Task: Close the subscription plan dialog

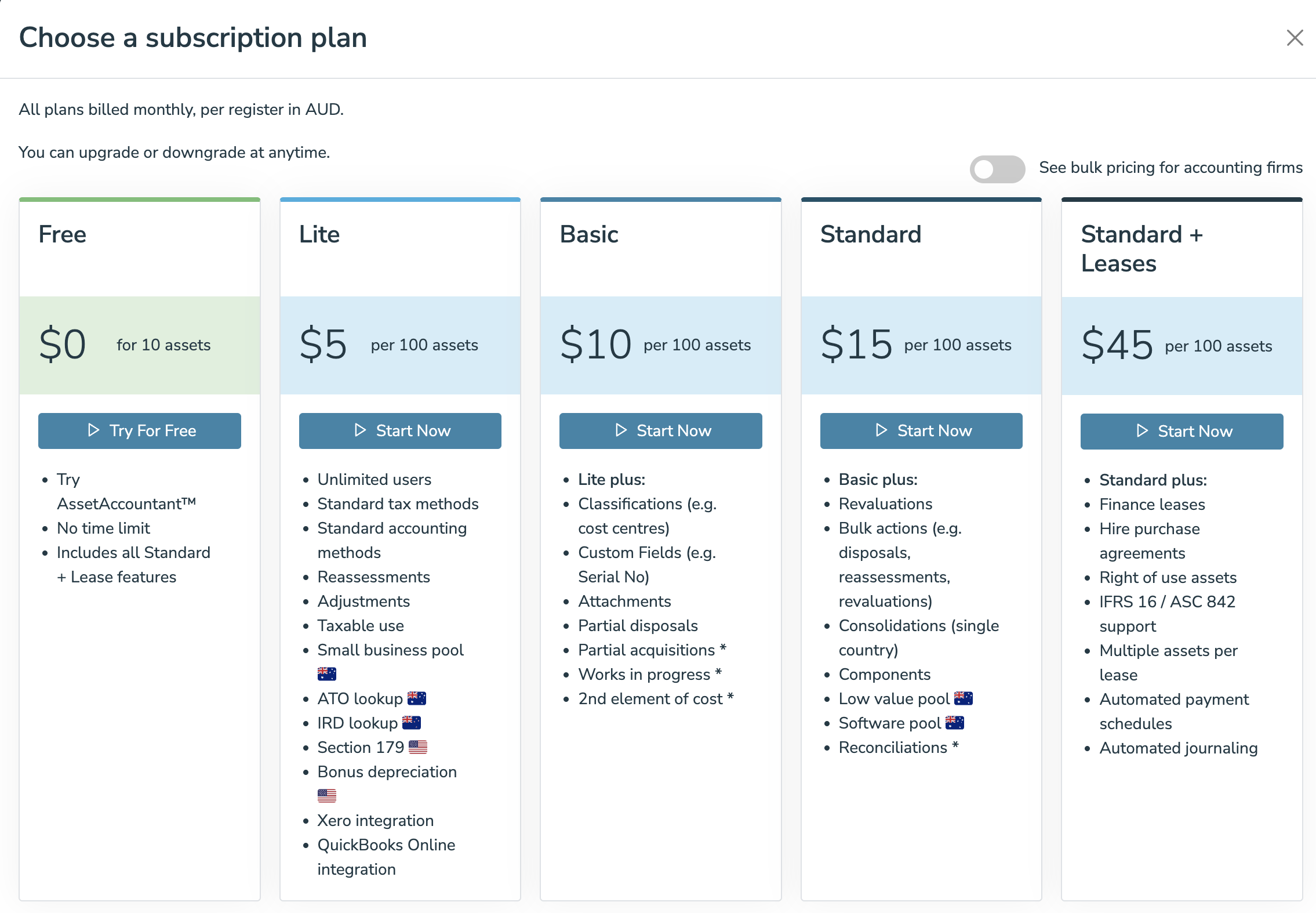Action: click(x=1295, y=38)
